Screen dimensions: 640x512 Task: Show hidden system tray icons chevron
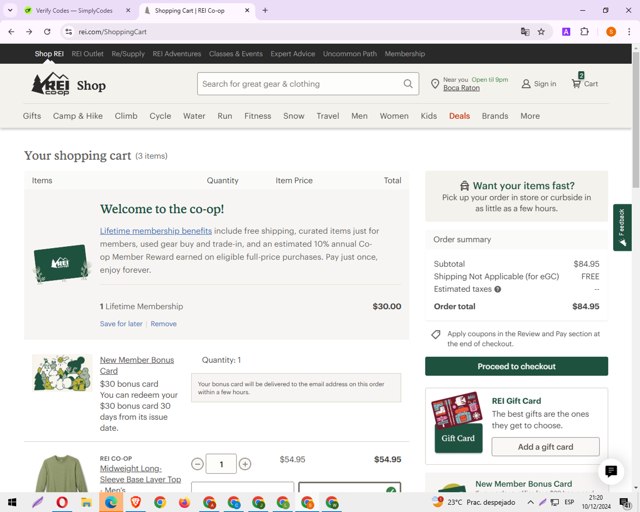tap(530, 502)
